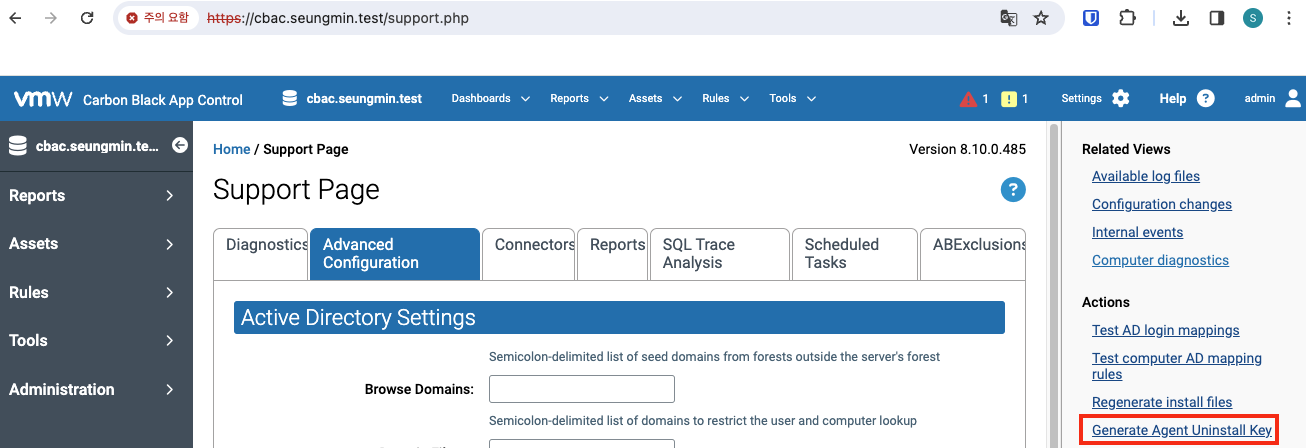Expand the Tools section in the sidebar
This screenshot has height=448, width=1306.
click(x=92, y=340)
